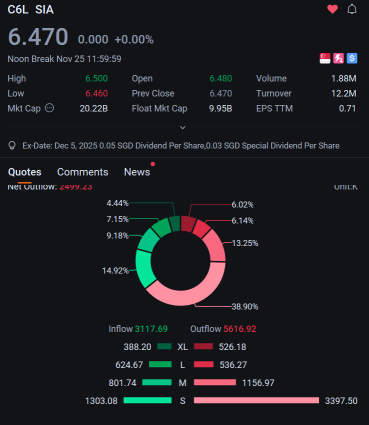Open the News tab
The image size is (369, 425).
[x=137, y=172]
